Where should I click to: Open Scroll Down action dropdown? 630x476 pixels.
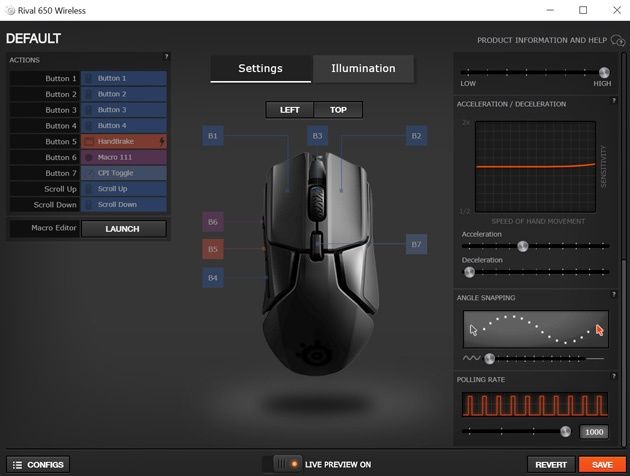pyautogui.click(x=124, y=204)
